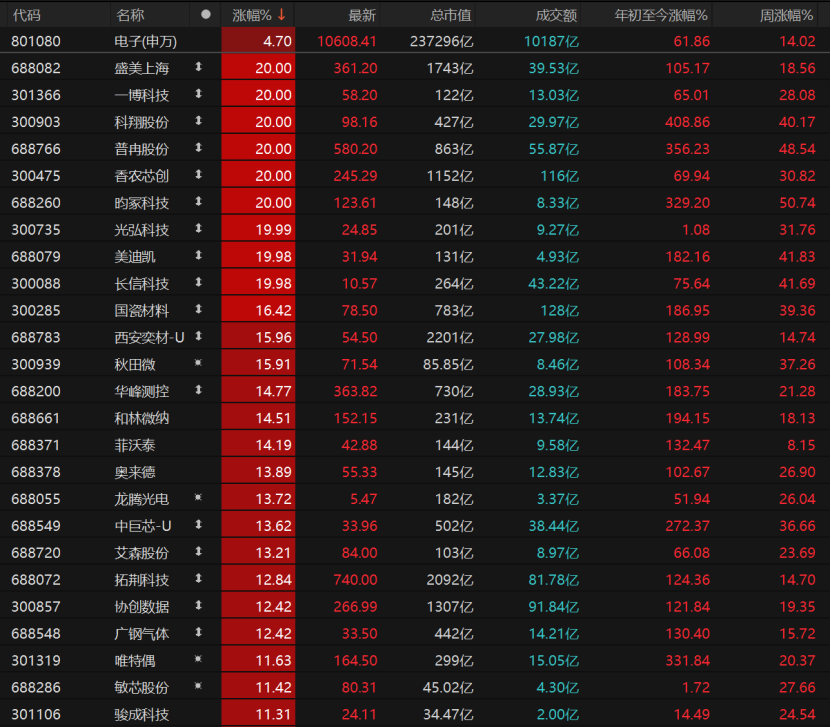Click the marker icon in the 688260 row
The image size is (831, 727).
click(x=198, y=201)
